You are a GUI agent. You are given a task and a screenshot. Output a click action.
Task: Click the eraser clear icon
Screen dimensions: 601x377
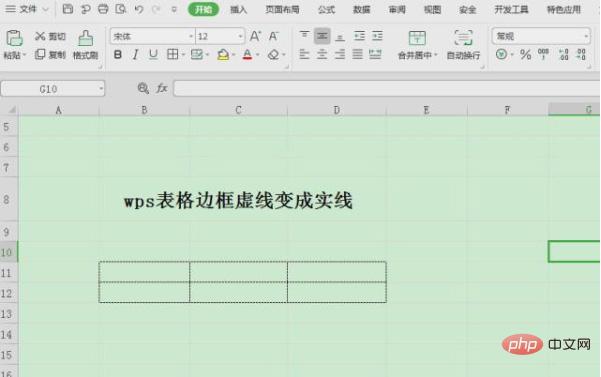273,55
